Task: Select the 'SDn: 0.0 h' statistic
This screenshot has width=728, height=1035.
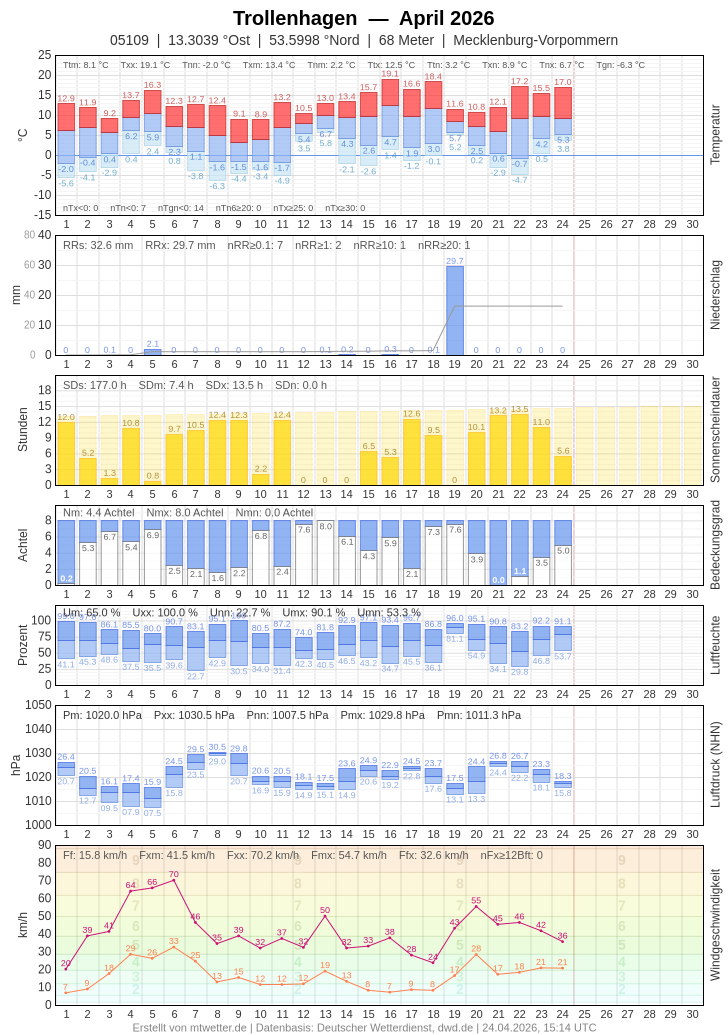Action: (x=301, y=385)
